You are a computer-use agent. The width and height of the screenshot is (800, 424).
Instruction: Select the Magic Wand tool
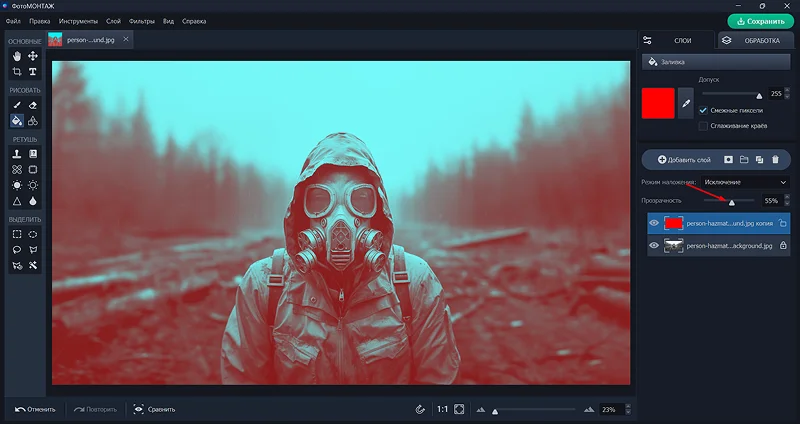point(33,266)
